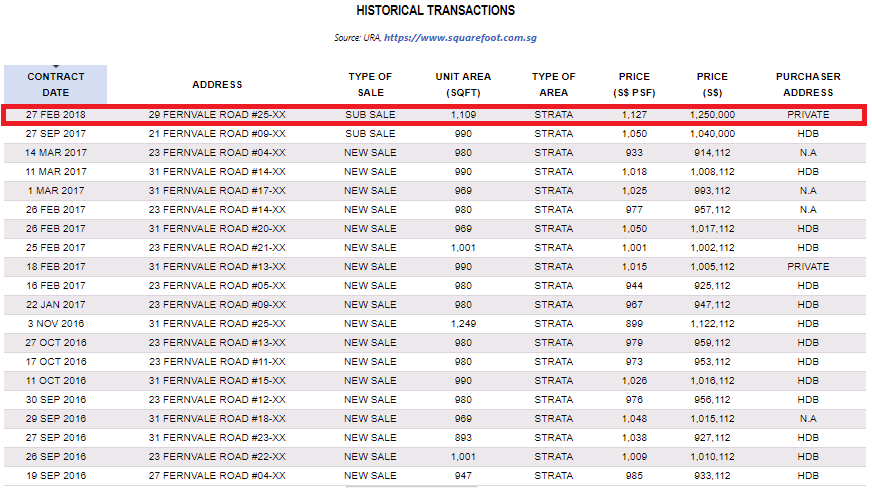Click the PURCHASER ADDRESS column header
Viewport: 872px width, 488px height.
tap(808, 84)
